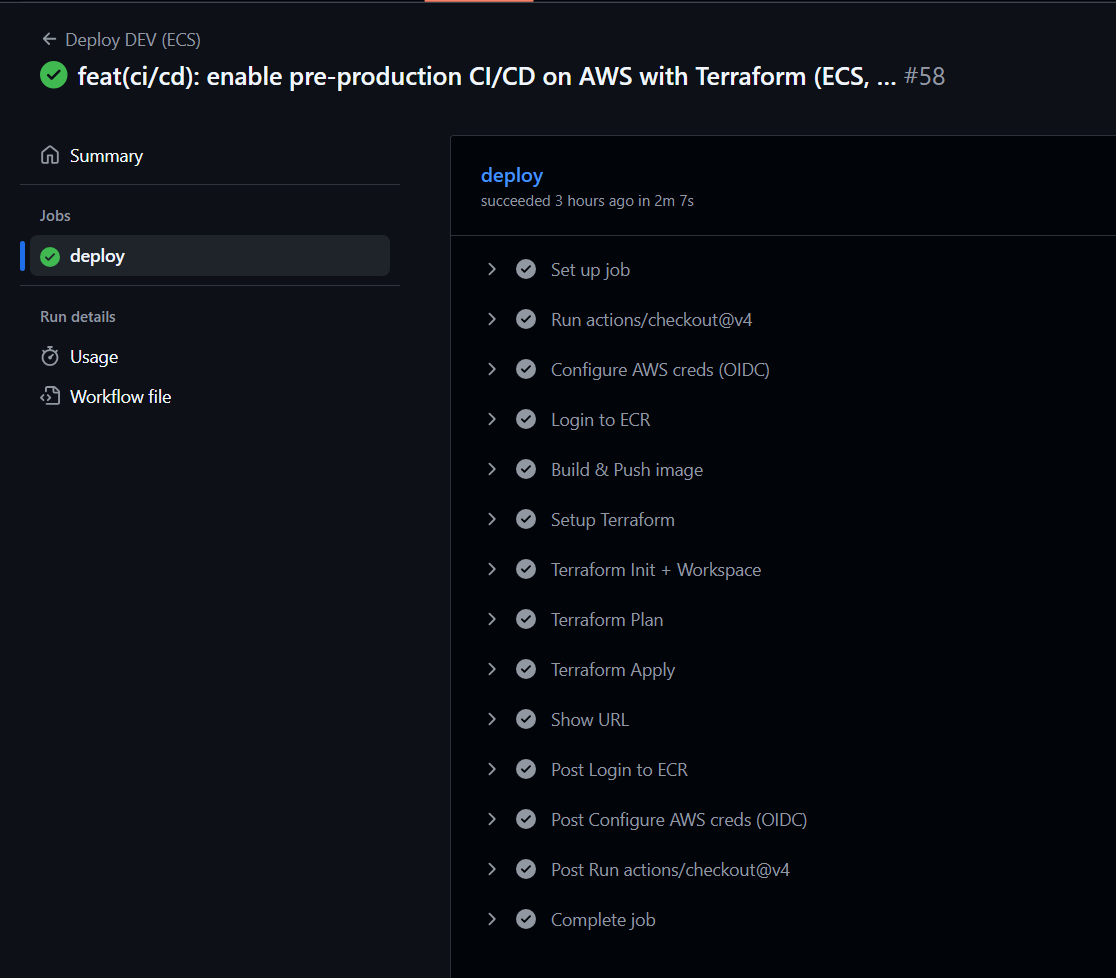Image resolution: width=1116 pixels, height=978 pixels.
Task: Click the green success icon next to run title
Action: [53, 76]
